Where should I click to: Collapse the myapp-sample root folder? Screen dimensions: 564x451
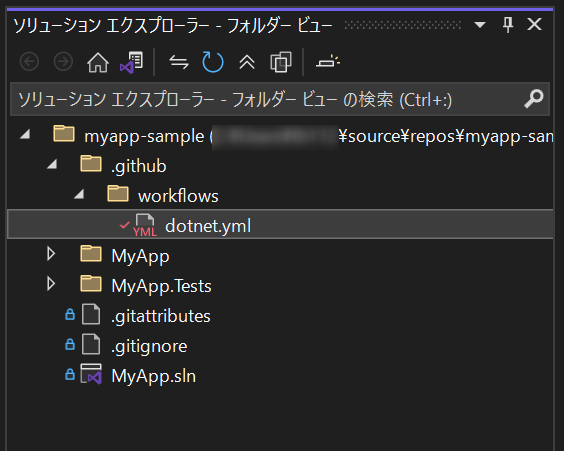(25, 135)
